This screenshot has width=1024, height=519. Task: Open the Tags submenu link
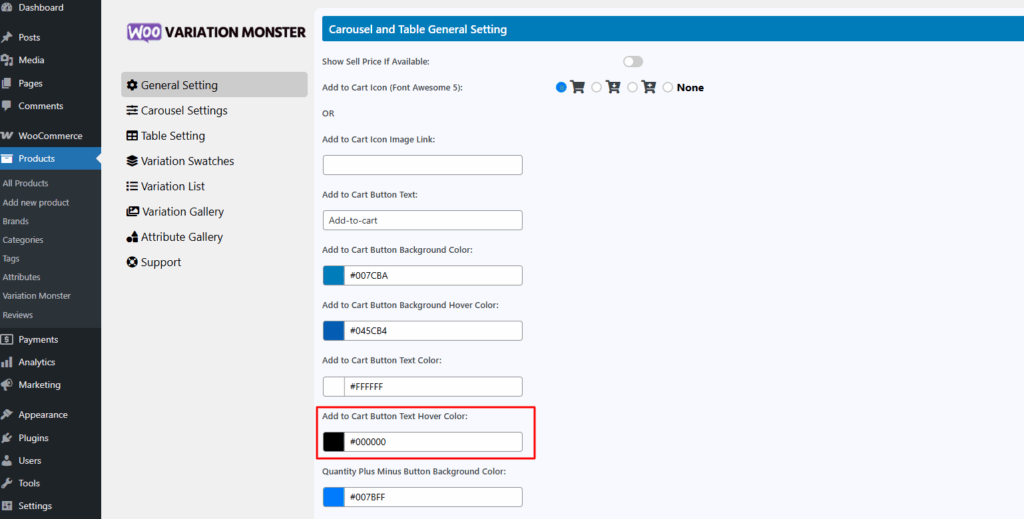[11, 259]
